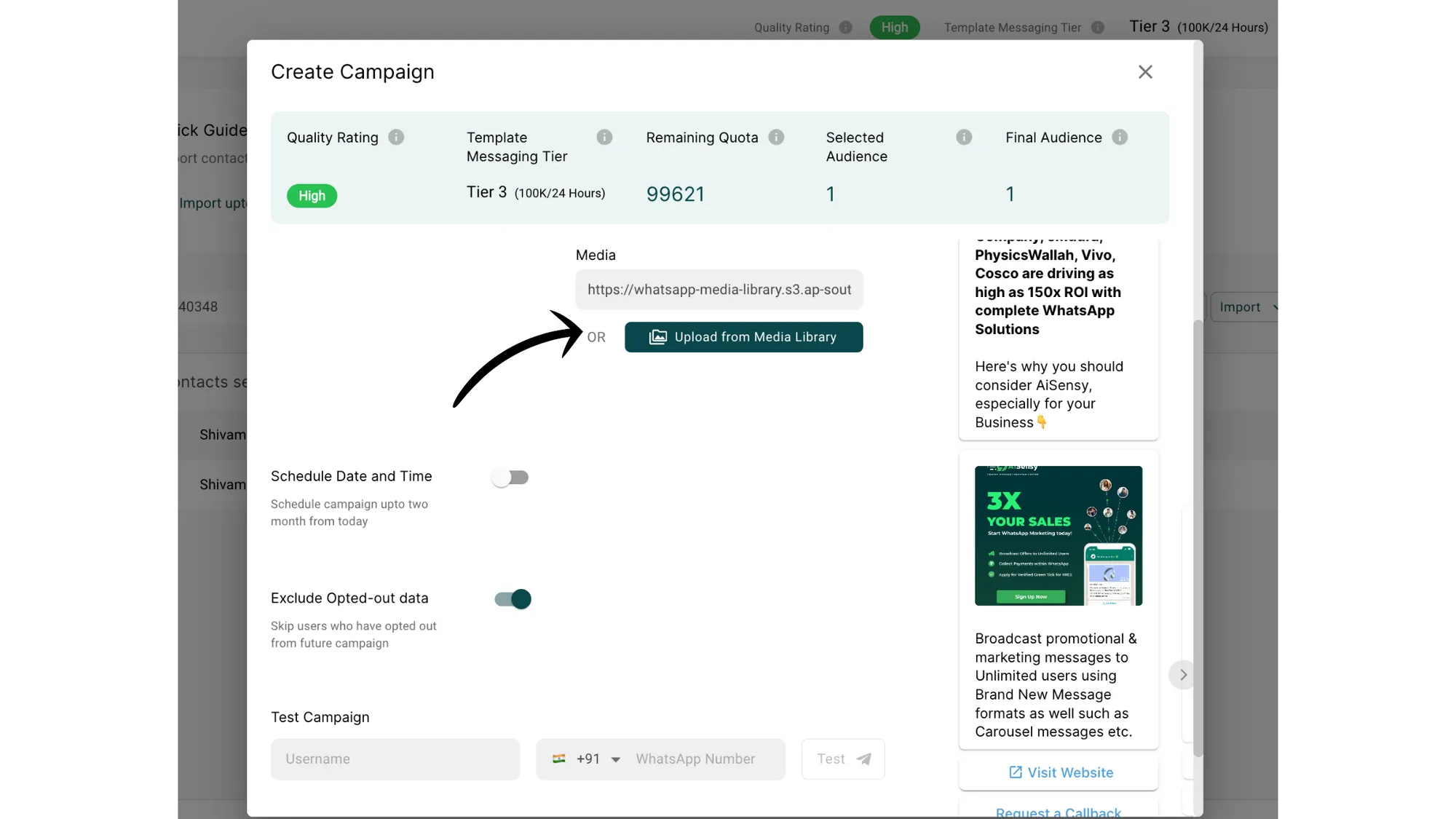1456x819 pixels.
Task: Click the info icon next to Final Audience
Action: click(1120, 137)
